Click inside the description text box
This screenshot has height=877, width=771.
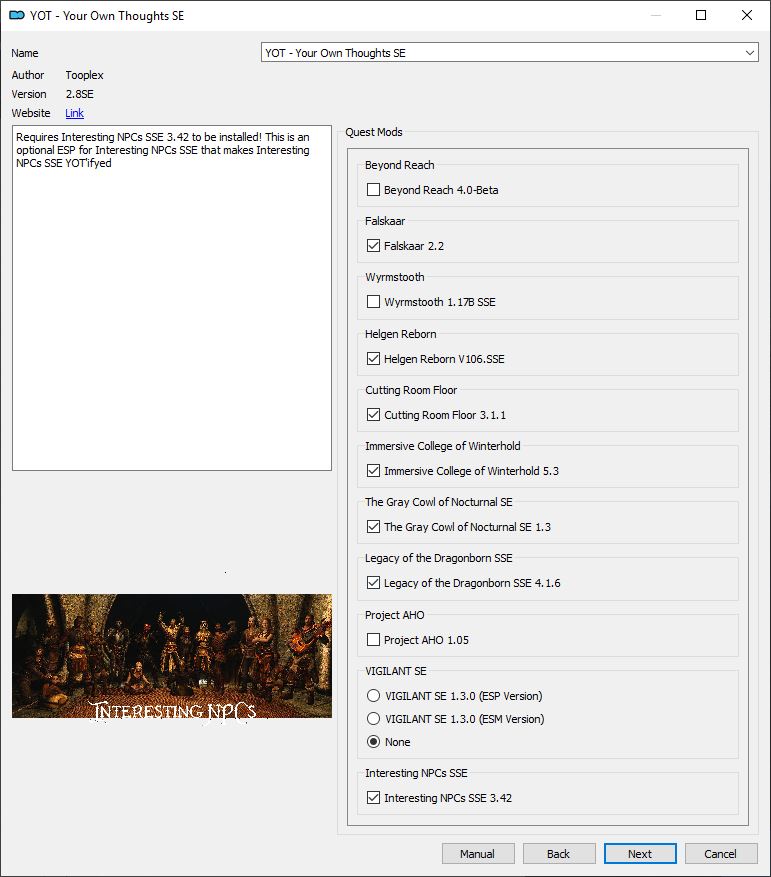tap(172, 298)
